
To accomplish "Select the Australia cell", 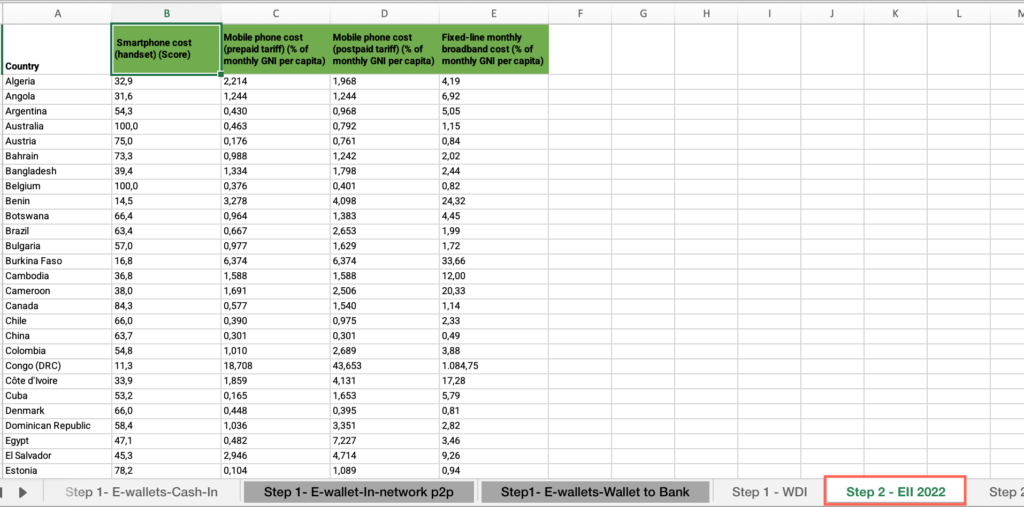I will coord(57,127).
